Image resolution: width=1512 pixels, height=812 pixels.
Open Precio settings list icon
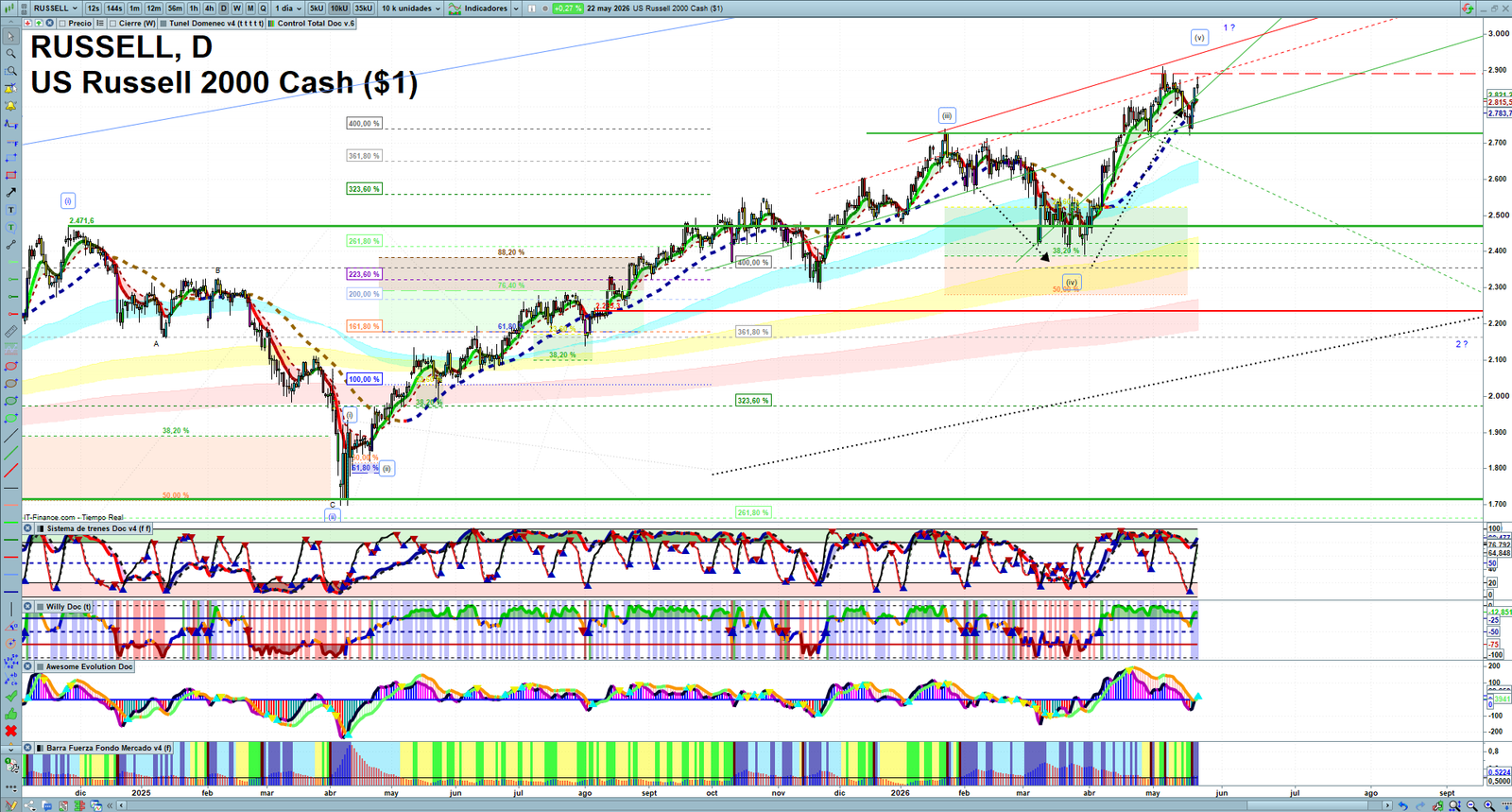coord(99,23)
